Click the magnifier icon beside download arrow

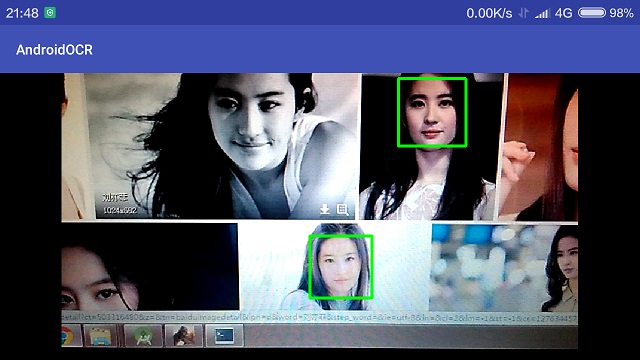[342, 209]
